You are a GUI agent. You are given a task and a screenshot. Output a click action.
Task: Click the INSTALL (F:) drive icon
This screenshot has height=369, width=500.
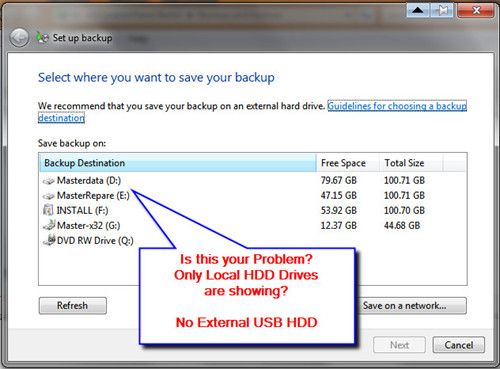pos(48,210)
